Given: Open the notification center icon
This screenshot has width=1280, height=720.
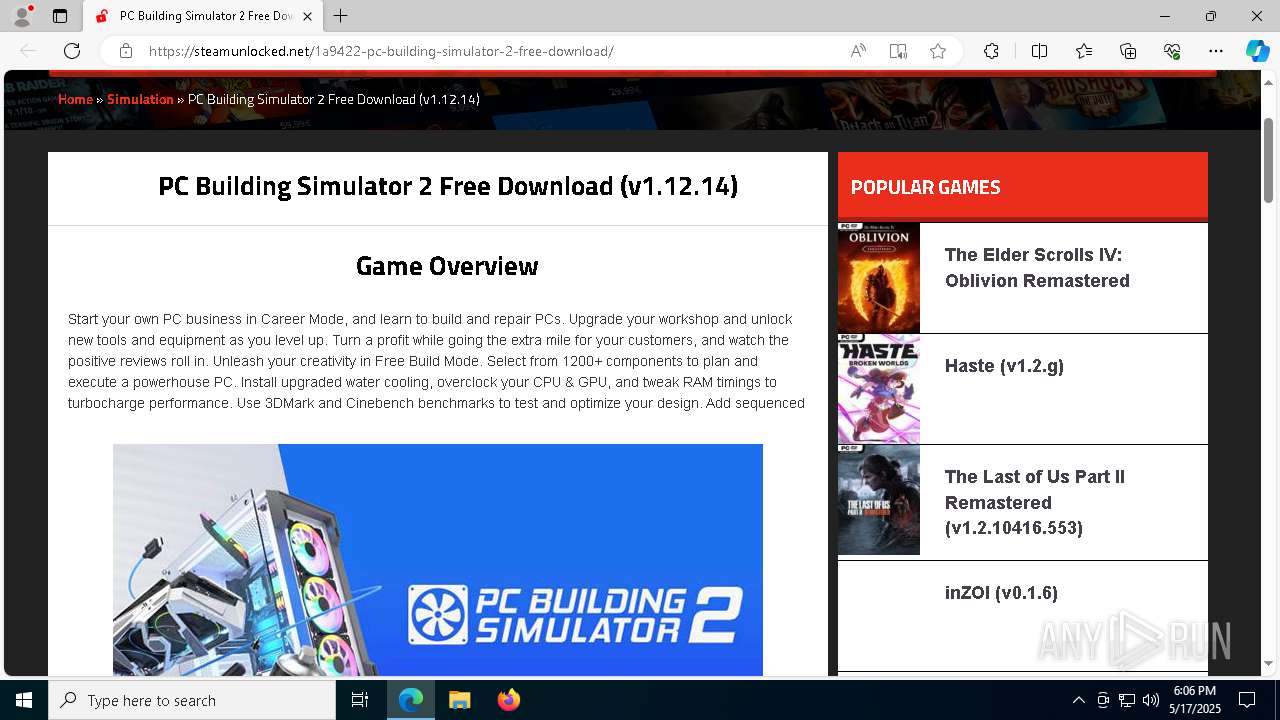Looking at the screenshot, I should (x=1247, y=700).
